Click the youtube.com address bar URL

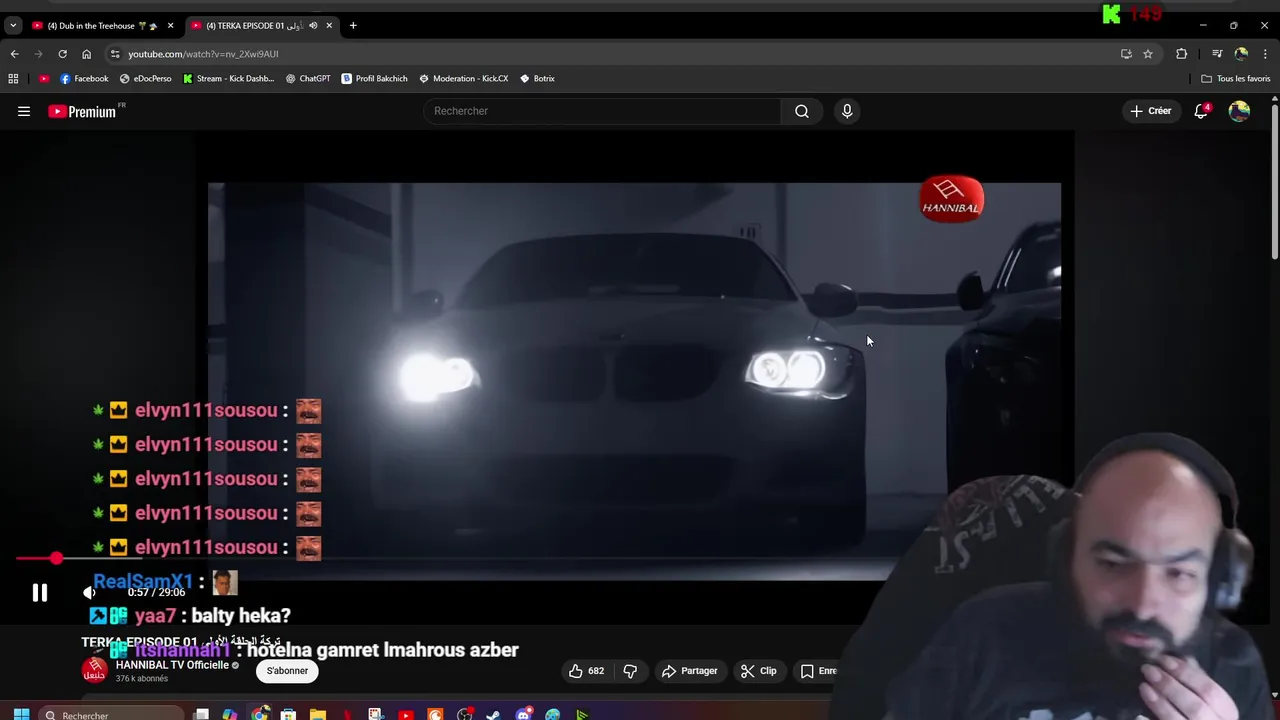(203, 54)
